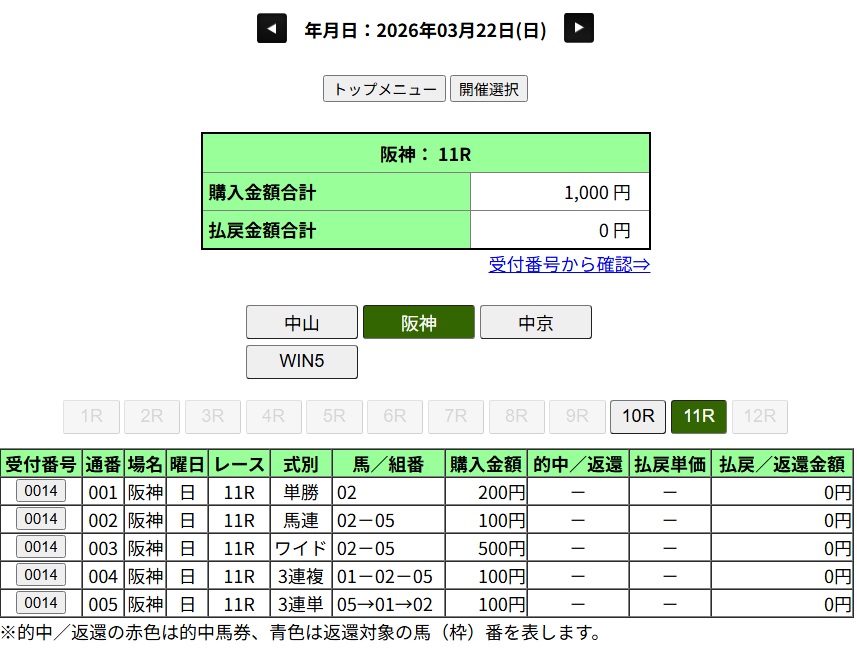
Task: Open the 開催選択 button
Action: 489,89
